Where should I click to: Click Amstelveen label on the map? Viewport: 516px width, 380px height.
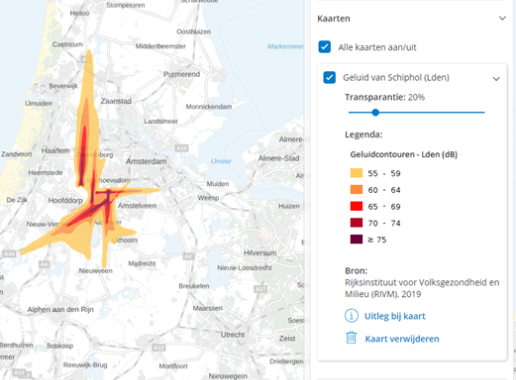[137, 206]
